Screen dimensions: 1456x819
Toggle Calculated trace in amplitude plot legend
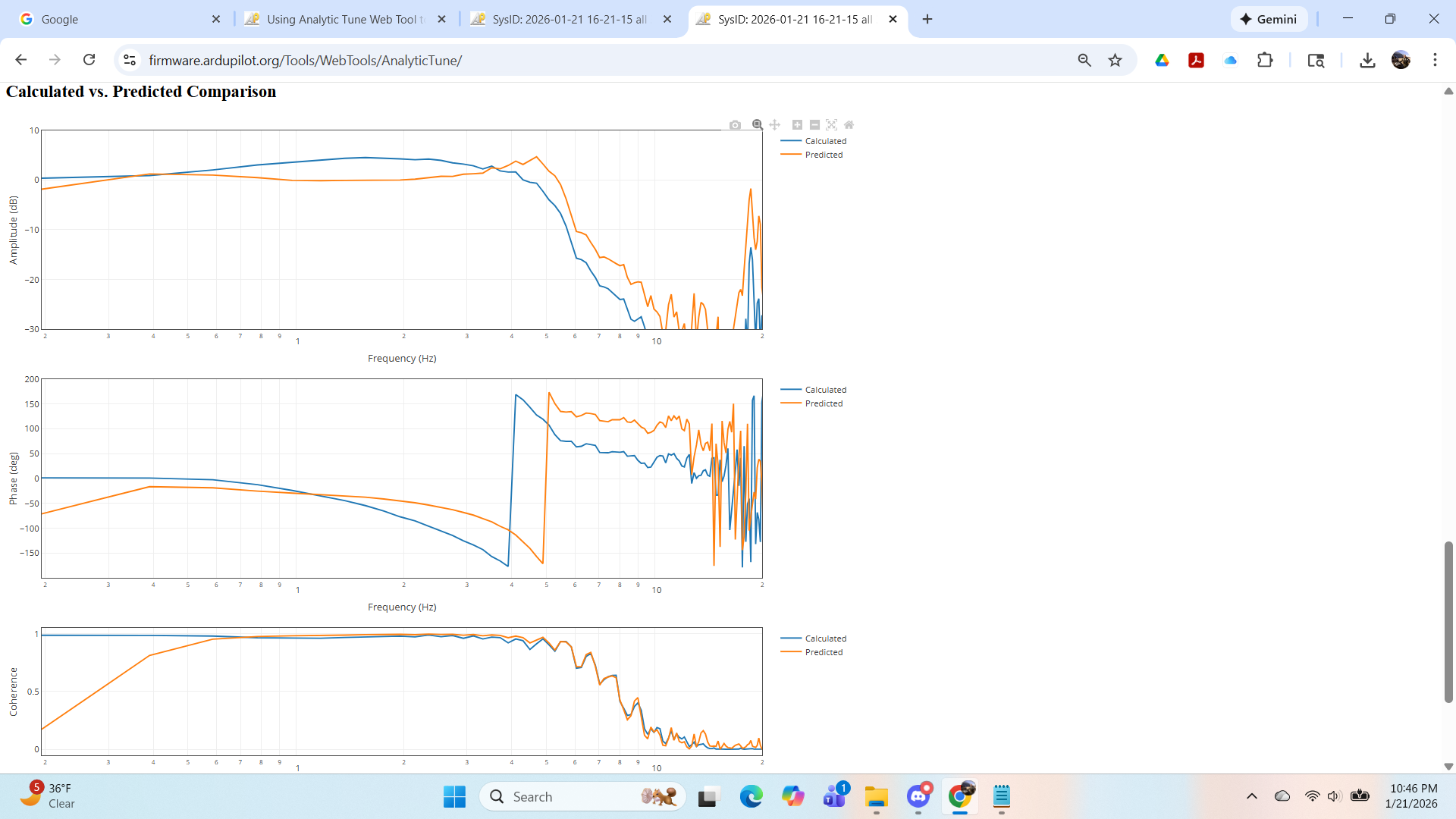(825, 141)
